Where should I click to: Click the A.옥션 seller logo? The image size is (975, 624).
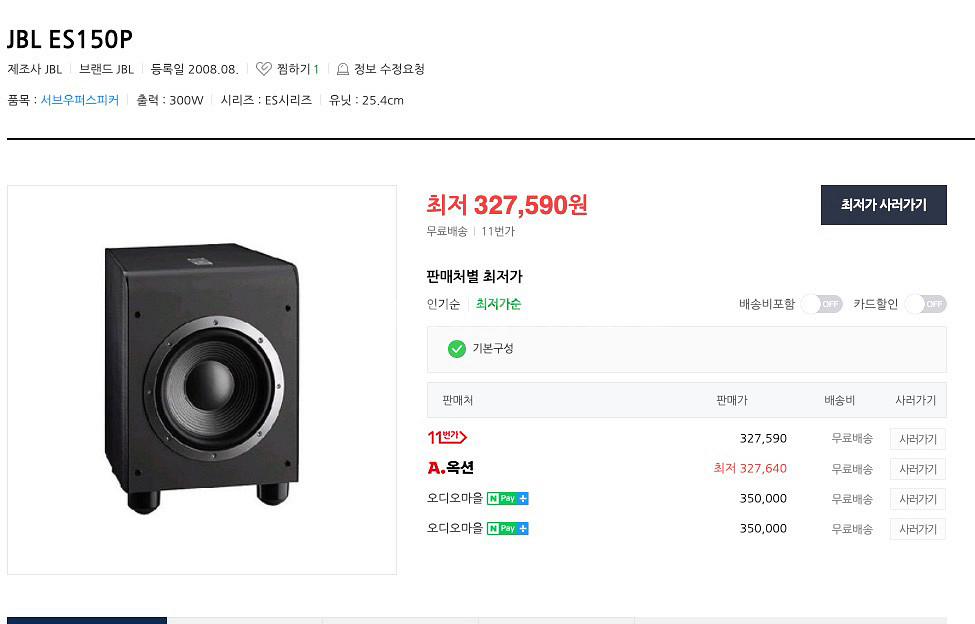[451, 468]
